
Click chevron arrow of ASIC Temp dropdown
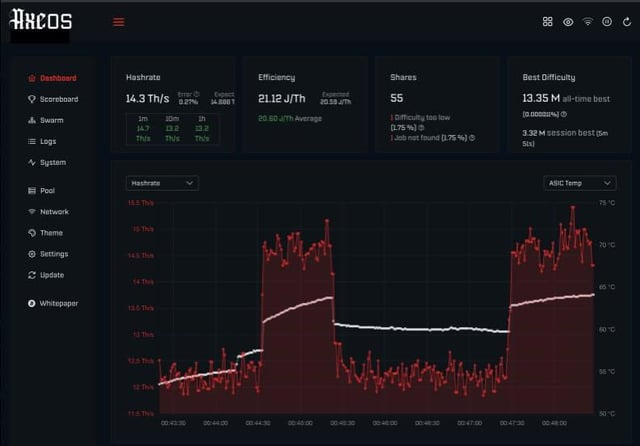tap(607, 183)
